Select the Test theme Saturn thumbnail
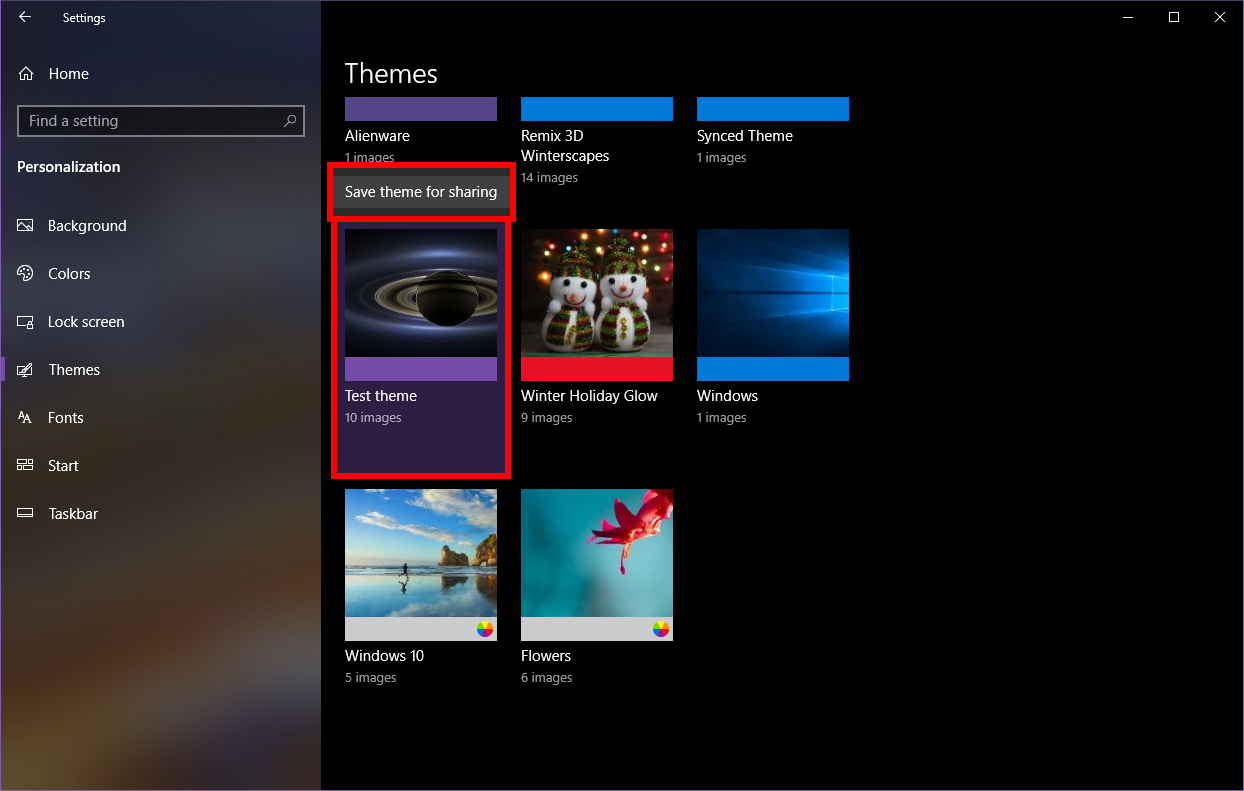 click(421, 293)
